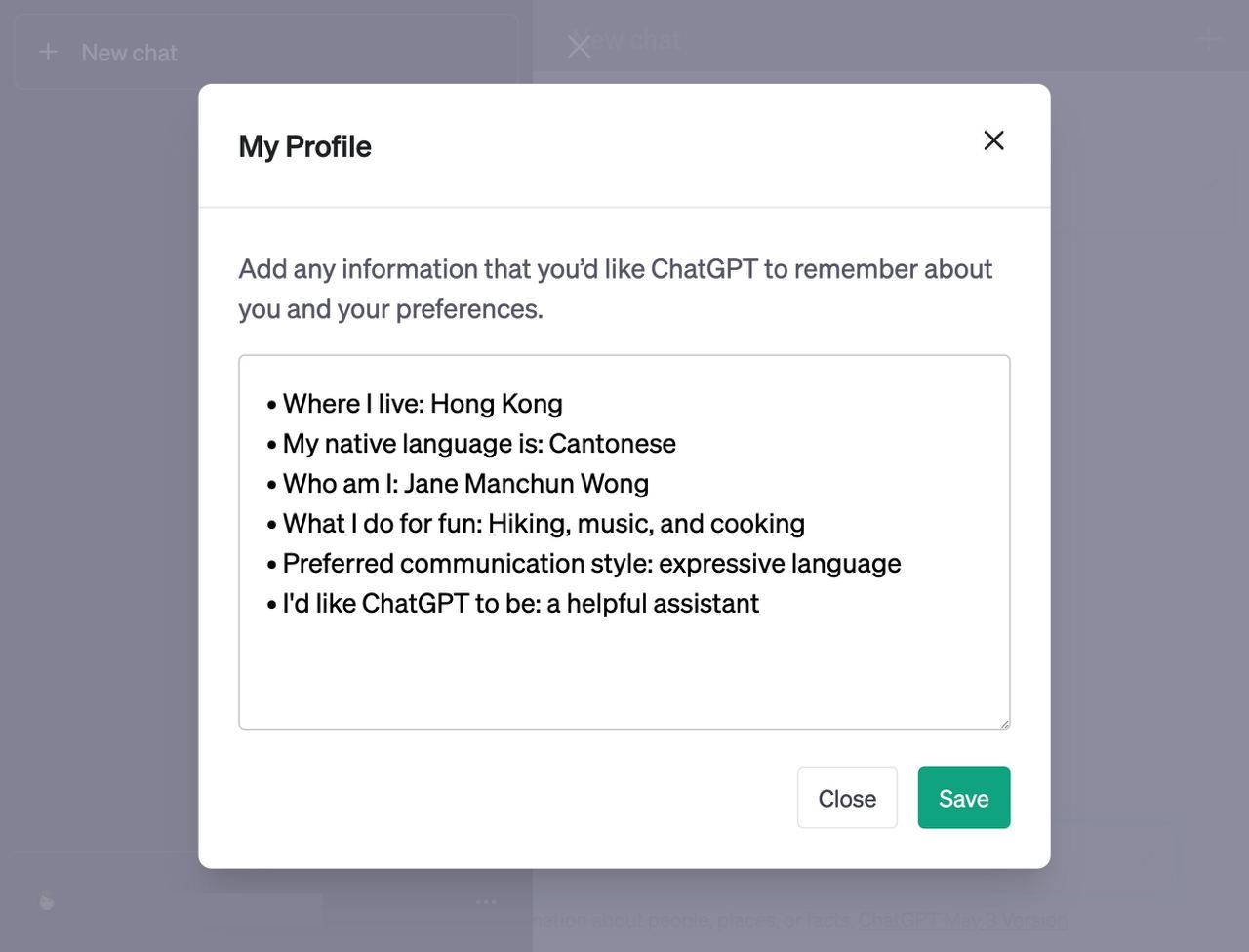Image resolution: width=1249 pixels, height=952 pixels.
Task: Click the dimmed X icon to close the sidebar
Action: coord(579,46)
